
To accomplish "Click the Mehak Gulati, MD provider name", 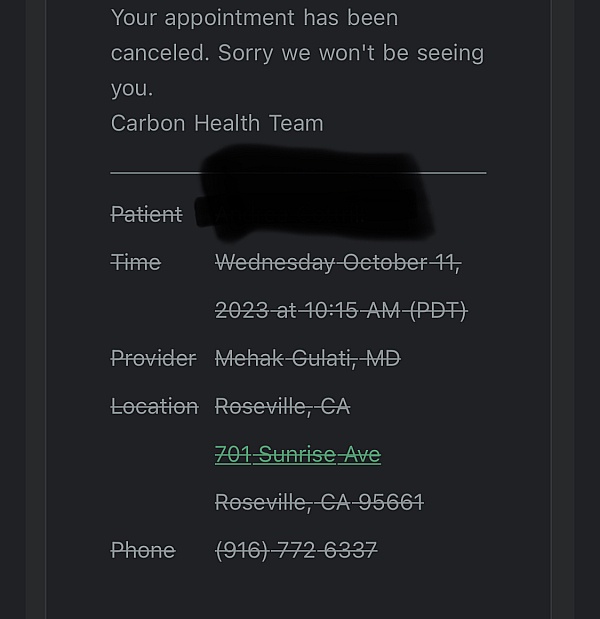I will pos(307,359).
